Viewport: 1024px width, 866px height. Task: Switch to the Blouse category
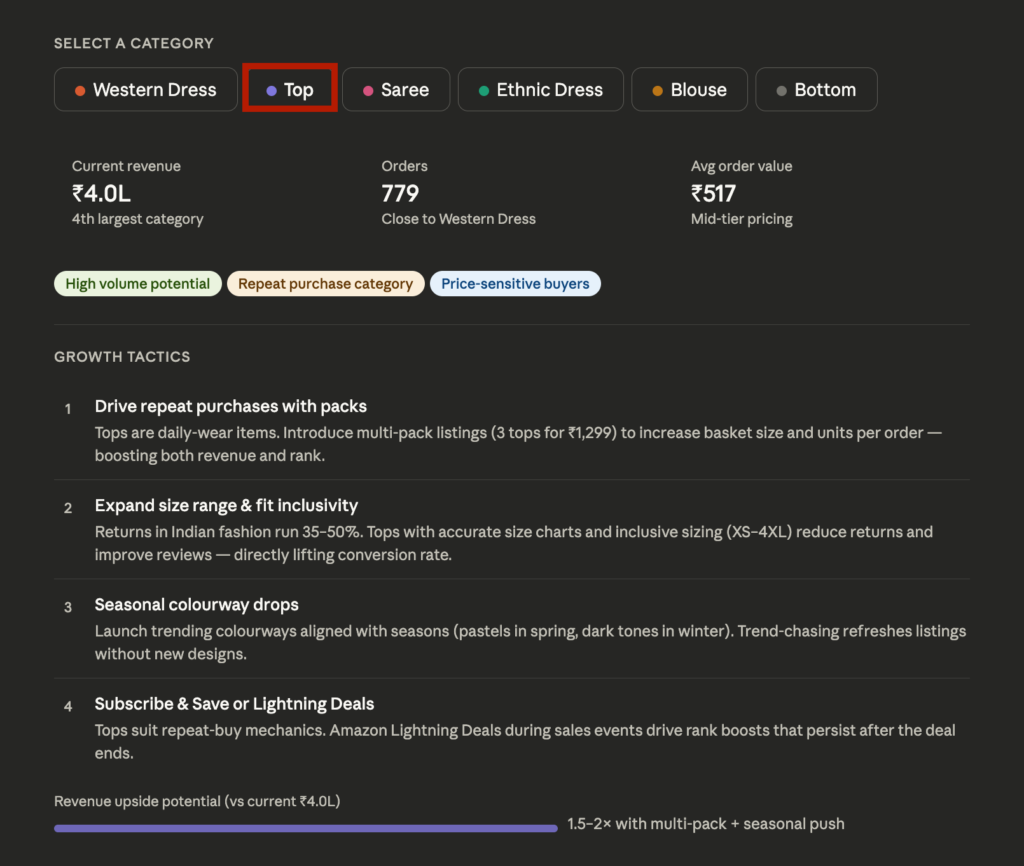689,89
